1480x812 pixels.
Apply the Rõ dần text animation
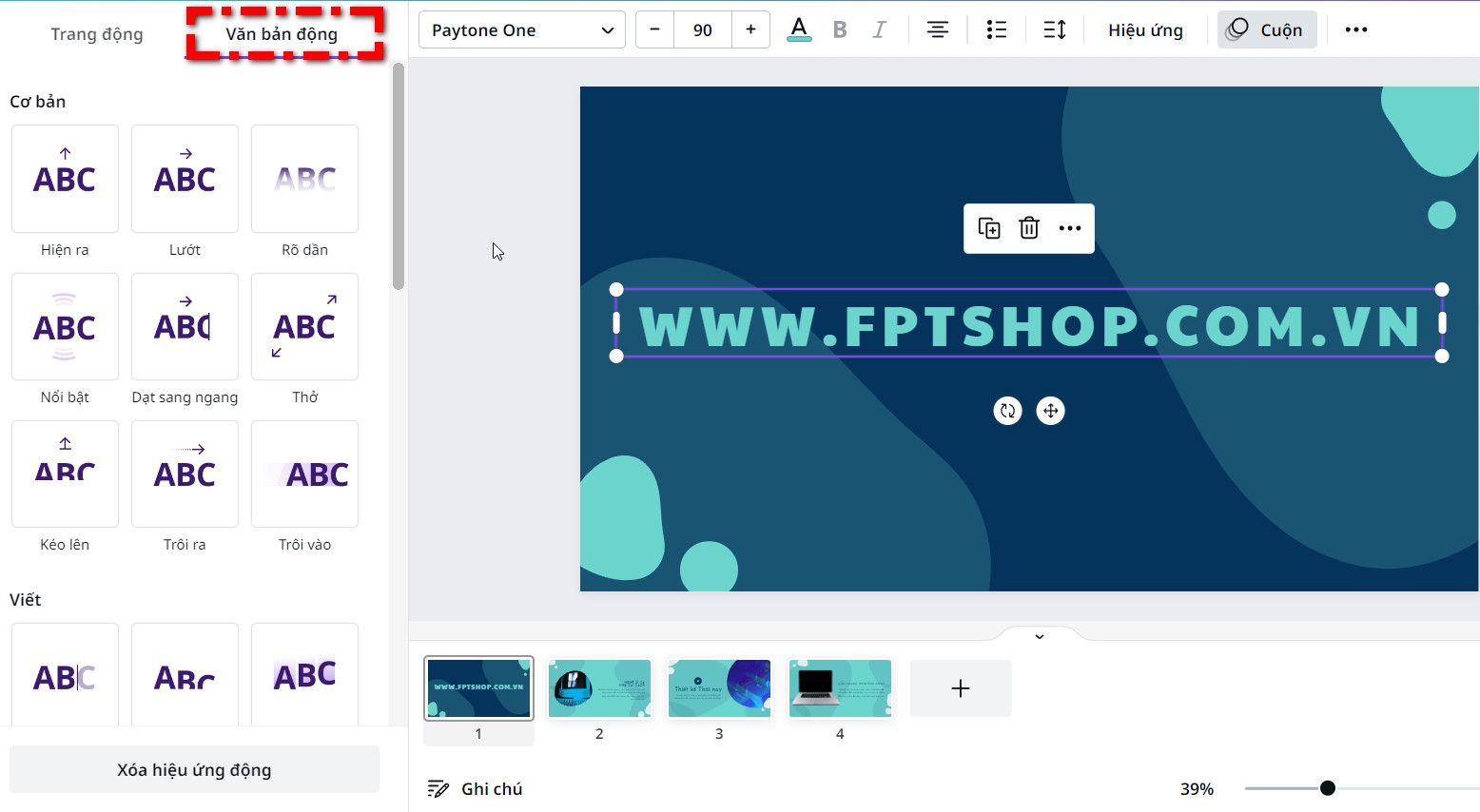point(304,179)
